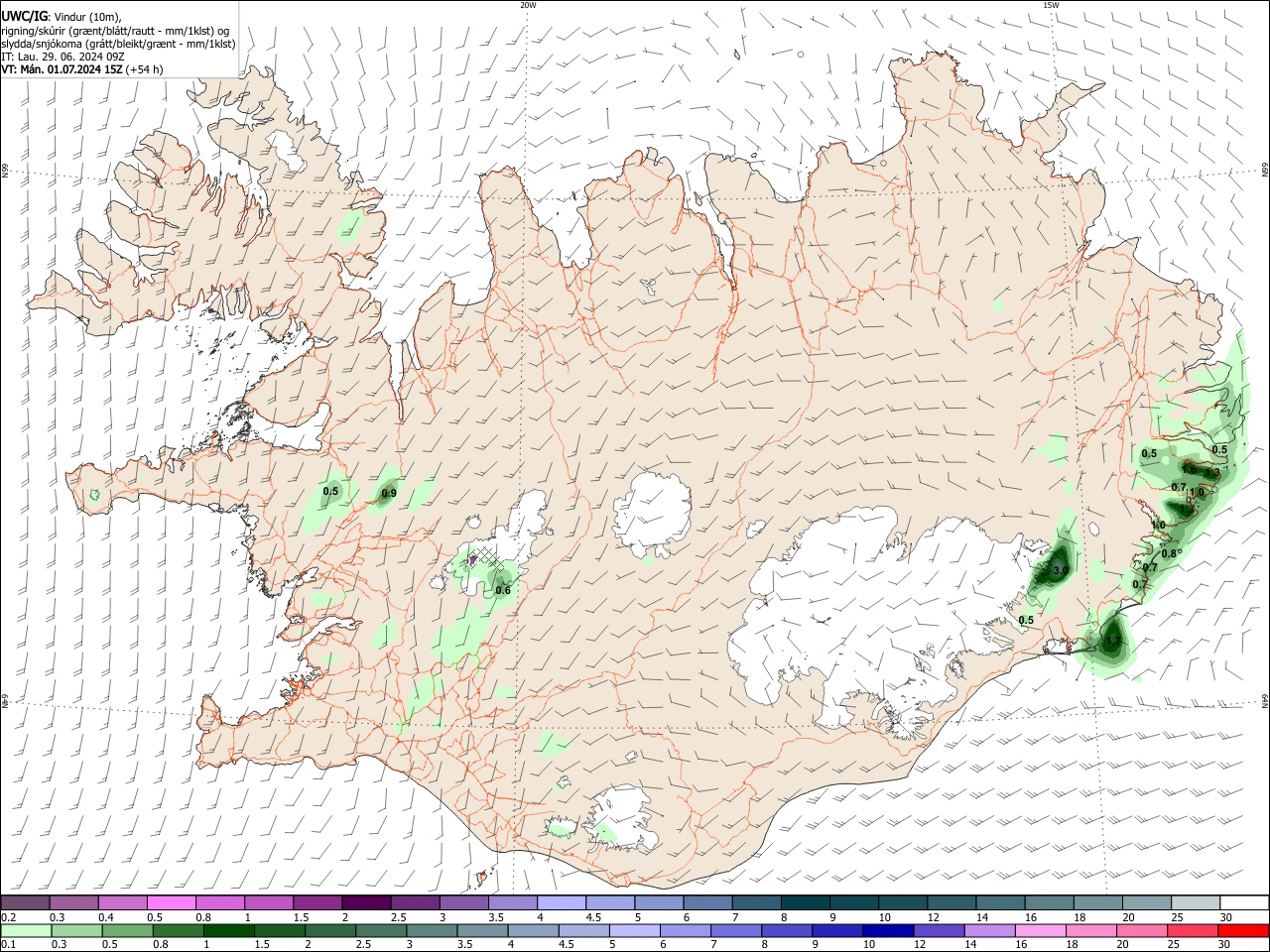This screenshot has height=952, width=1270.
Task: Select the bright red 30 rain legend swatch
Action: (1242, 930)
